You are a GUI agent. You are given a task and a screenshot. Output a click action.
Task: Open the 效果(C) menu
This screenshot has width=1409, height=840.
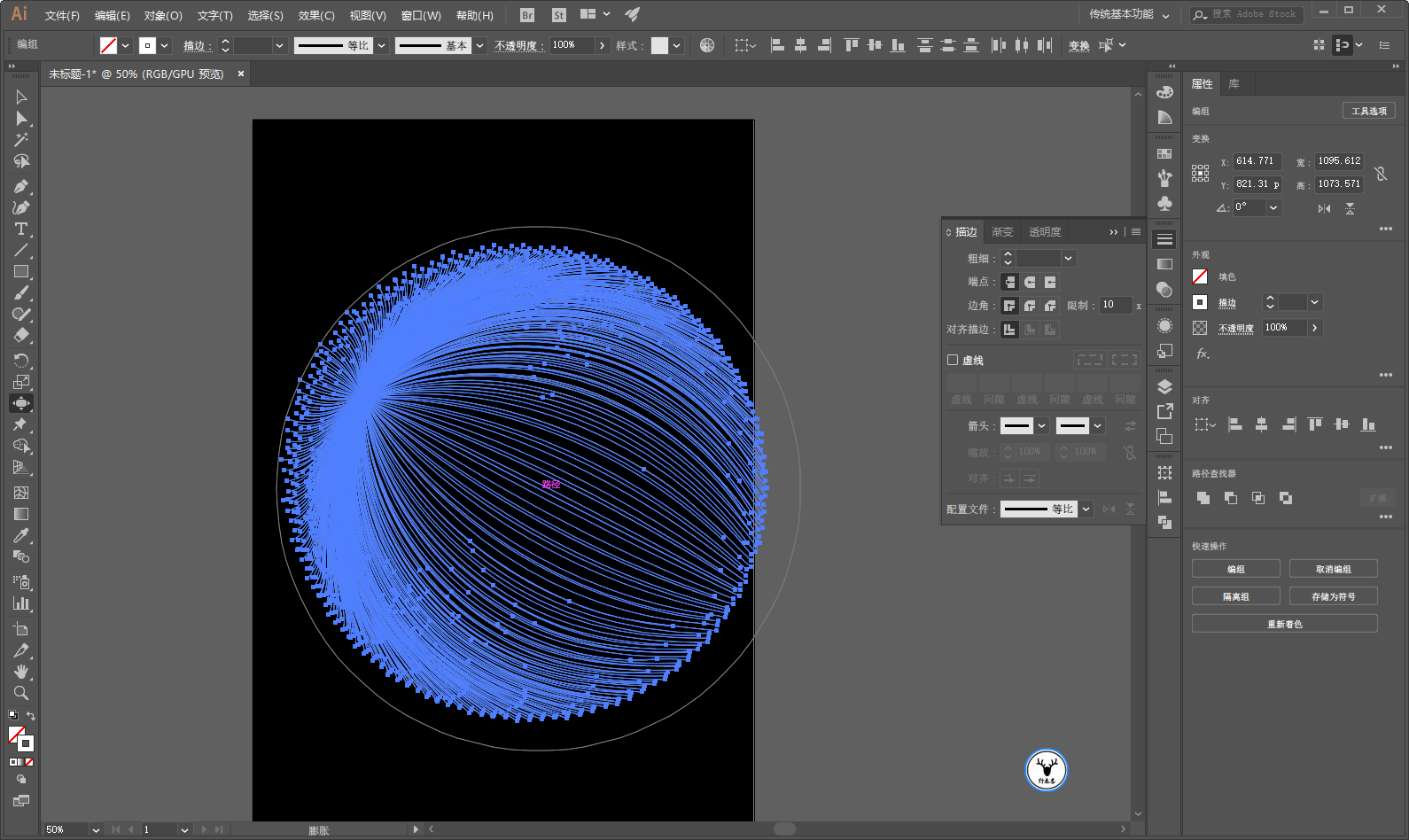(x=316, y=15)
